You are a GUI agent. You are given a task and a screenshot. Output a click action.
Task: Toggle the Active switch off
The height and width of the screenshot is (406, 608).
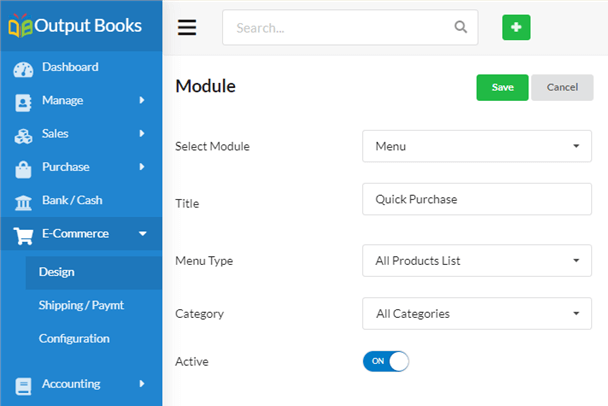click(386, 361)
